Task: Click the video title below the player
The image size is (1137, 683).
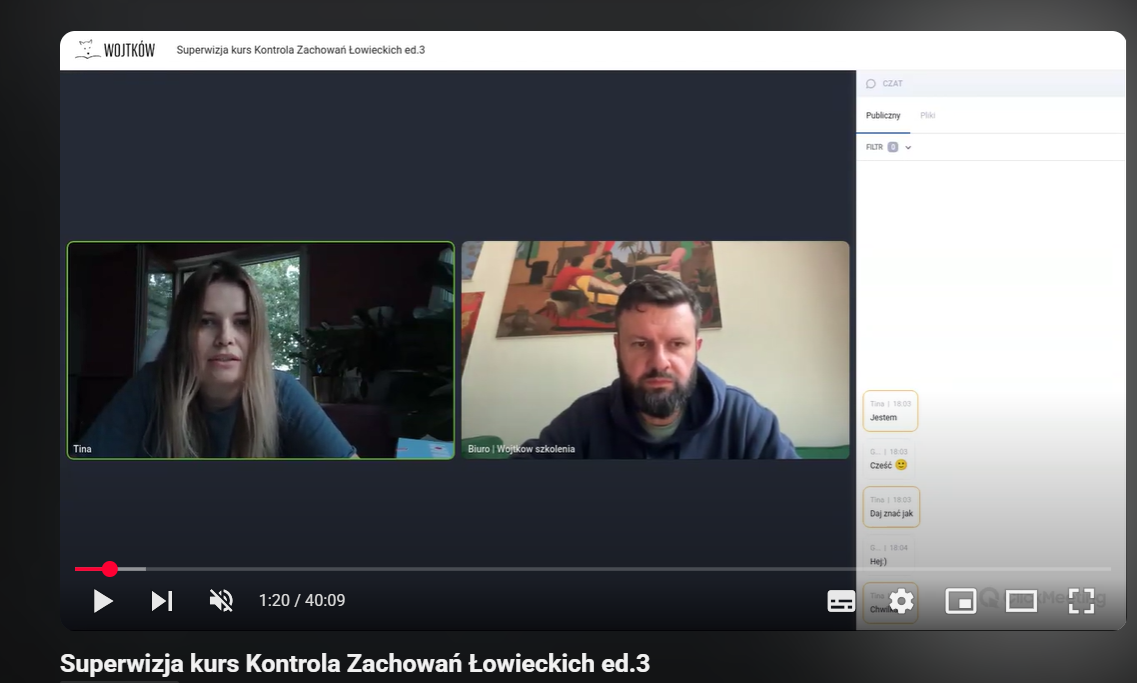Action: click(355, 663)
